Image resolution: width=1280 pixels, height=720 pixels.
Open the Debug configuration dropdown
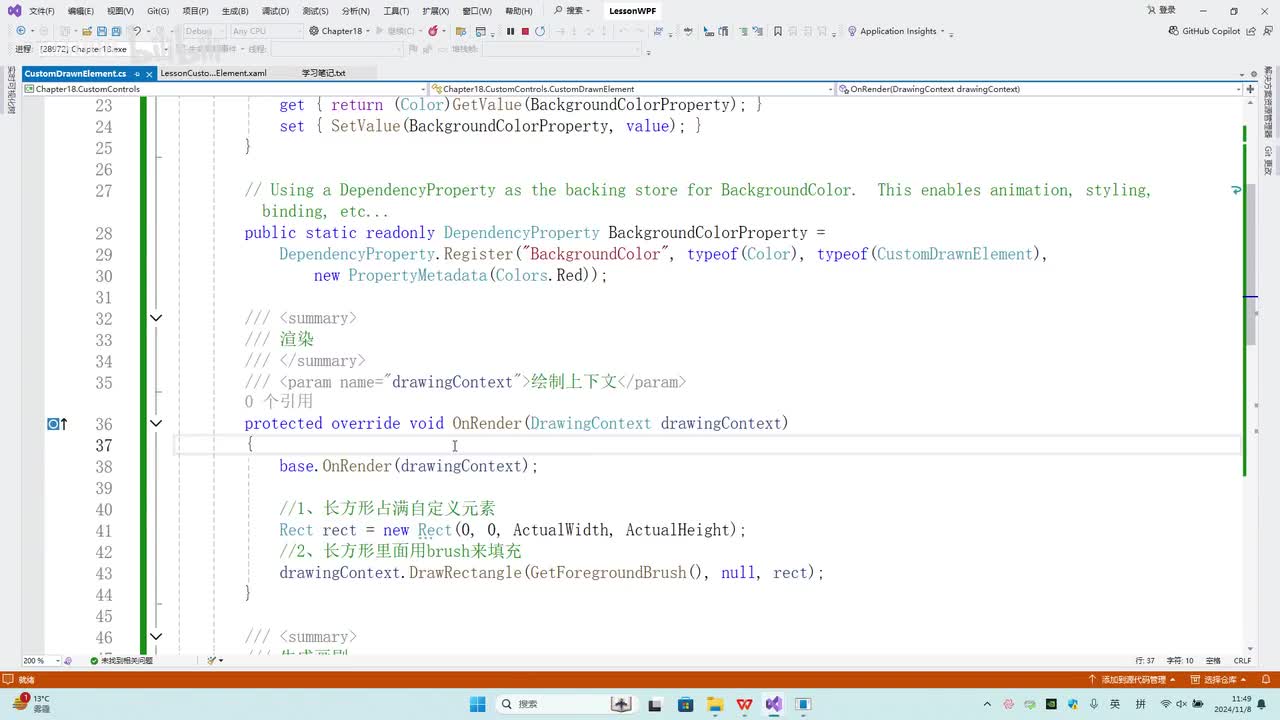tap(205, 31)
